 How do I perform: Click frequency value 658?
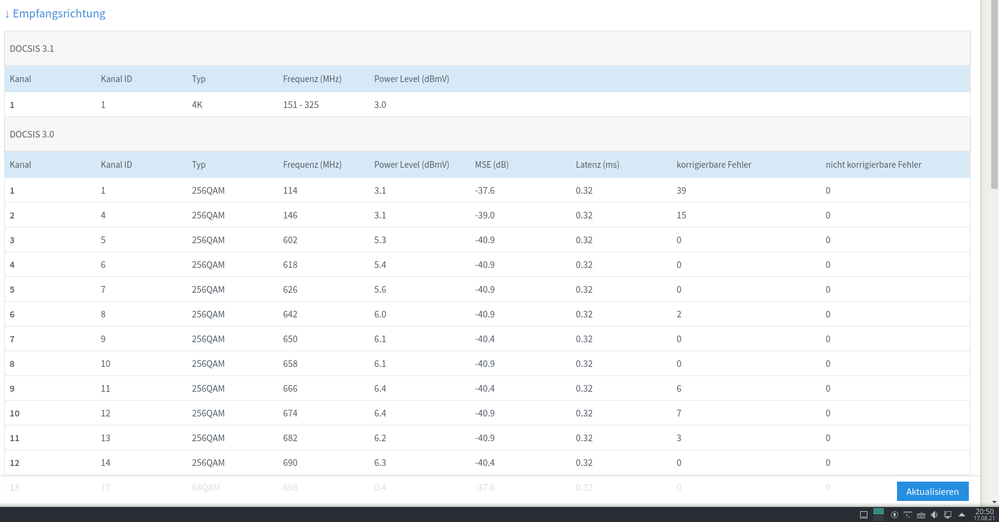pos(290,364)
